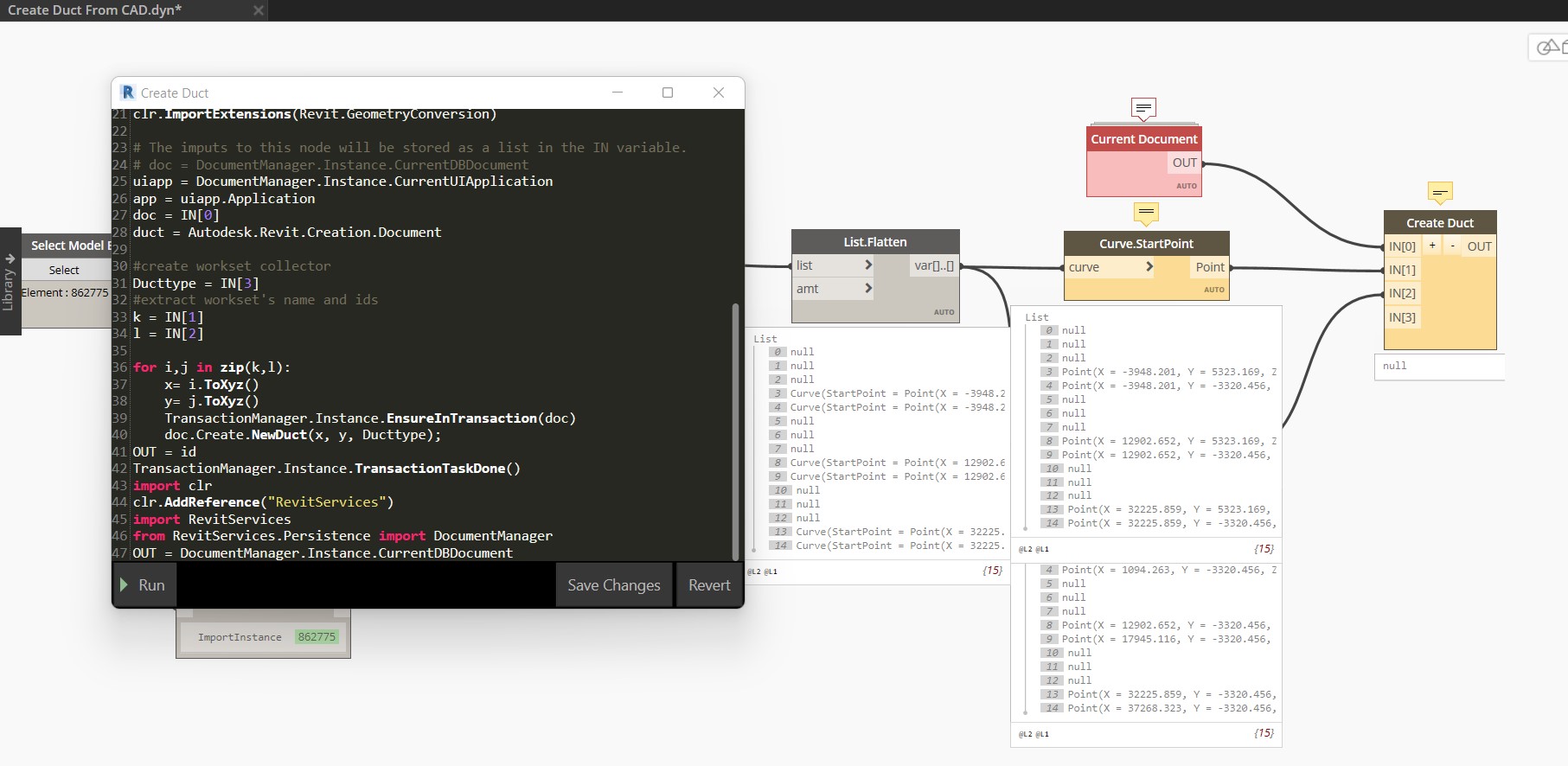Open the note bubble above the Curve.StartPoint node

(1146, 212)
